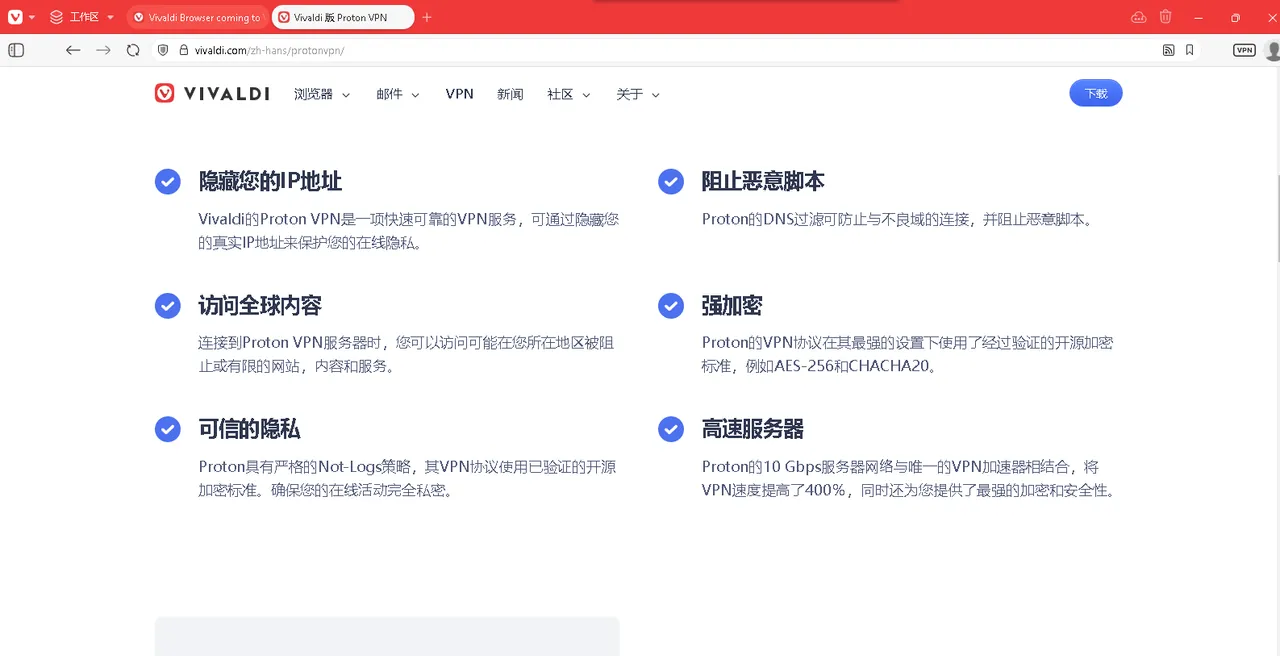Open the user profile avatar

1272,50
